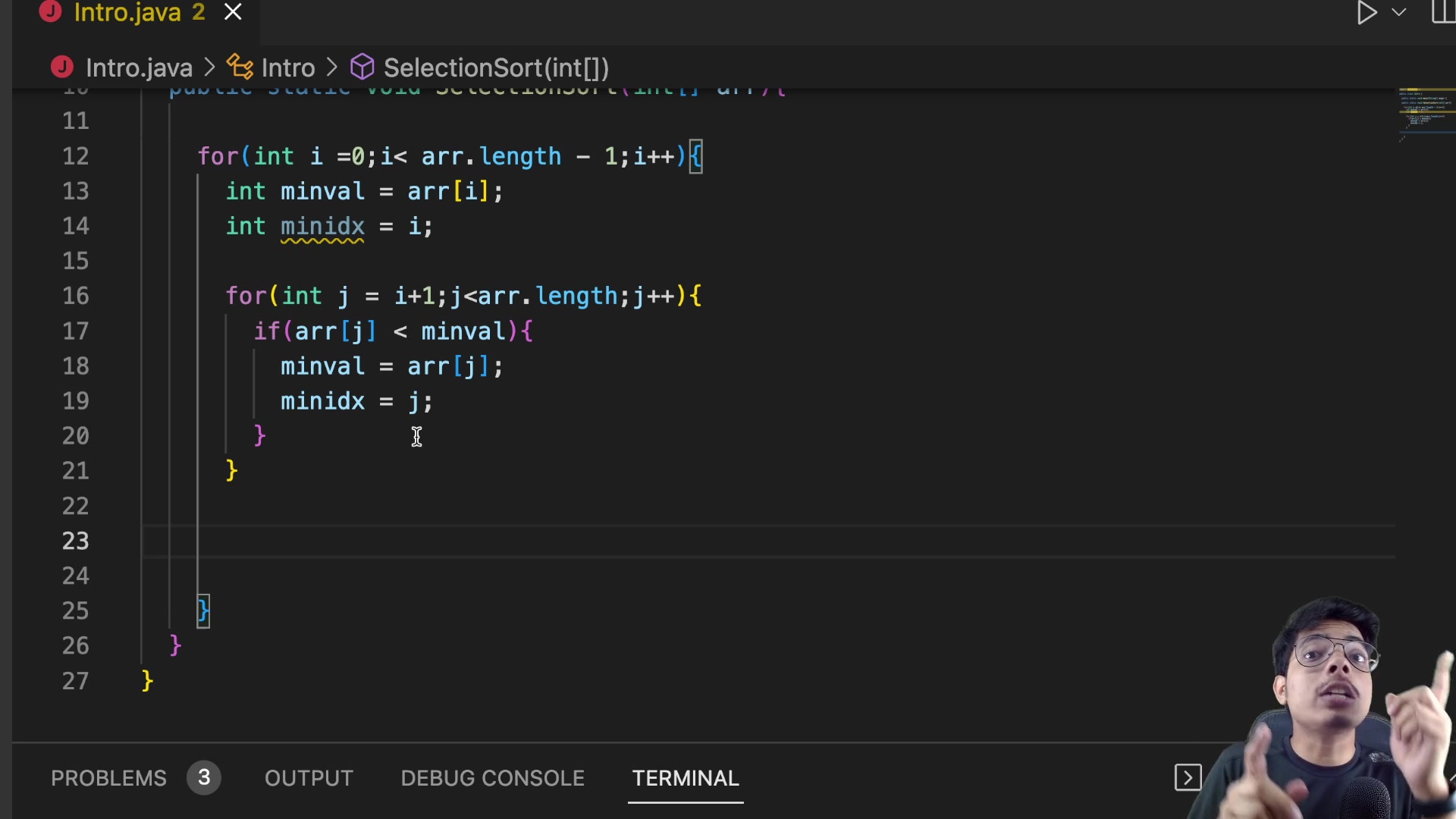Click the terminal launch profile icon

point(1188,777)
